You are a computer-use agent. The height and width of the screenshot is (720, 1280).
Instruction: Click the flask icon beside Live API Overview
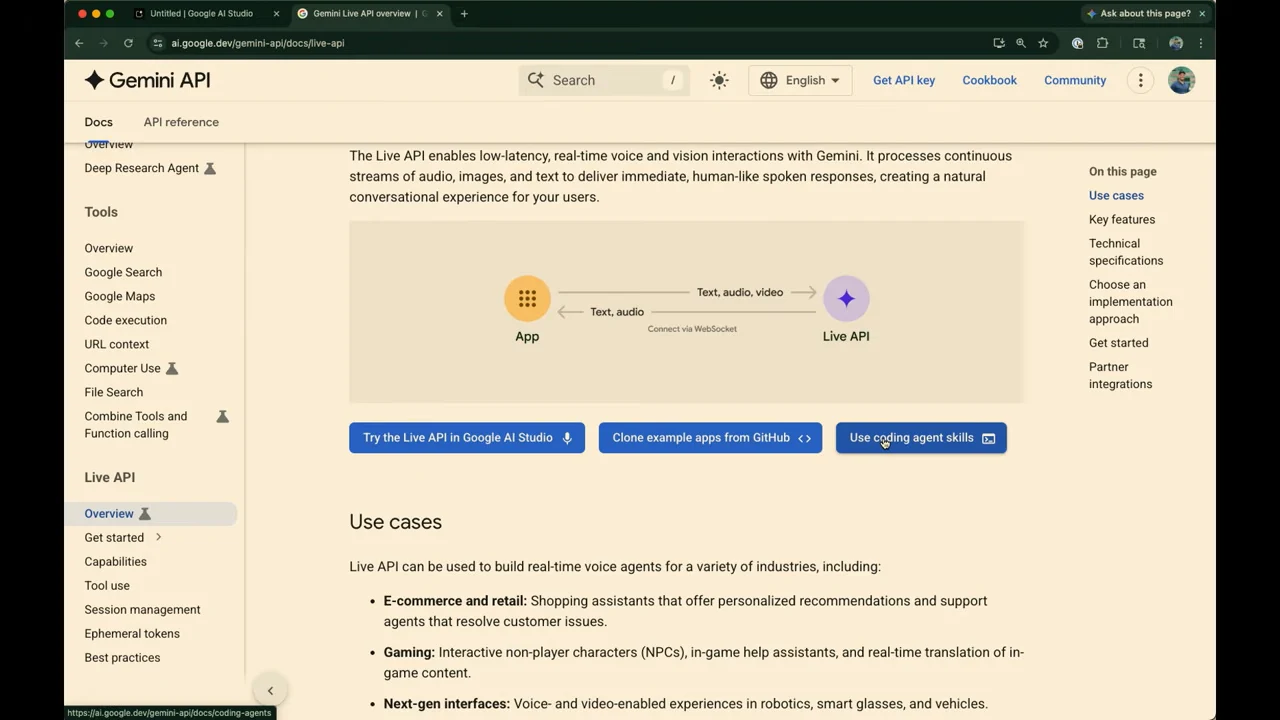pyautogui.click(x=145, y=513)
